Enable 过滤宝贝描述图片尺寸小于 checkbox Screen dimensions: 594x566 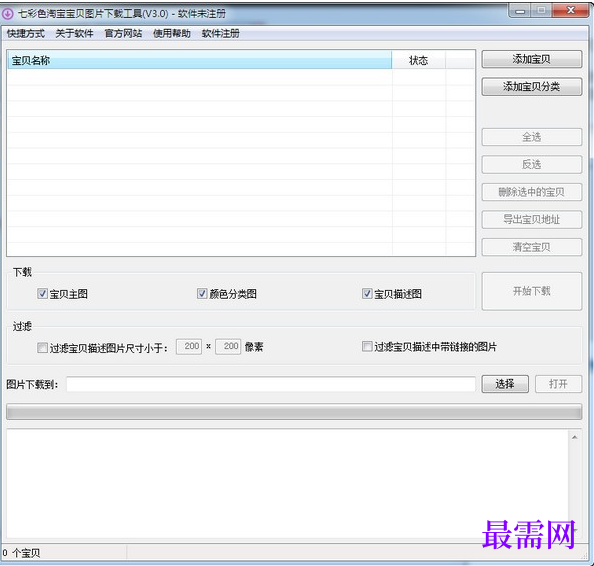(42, 347)
